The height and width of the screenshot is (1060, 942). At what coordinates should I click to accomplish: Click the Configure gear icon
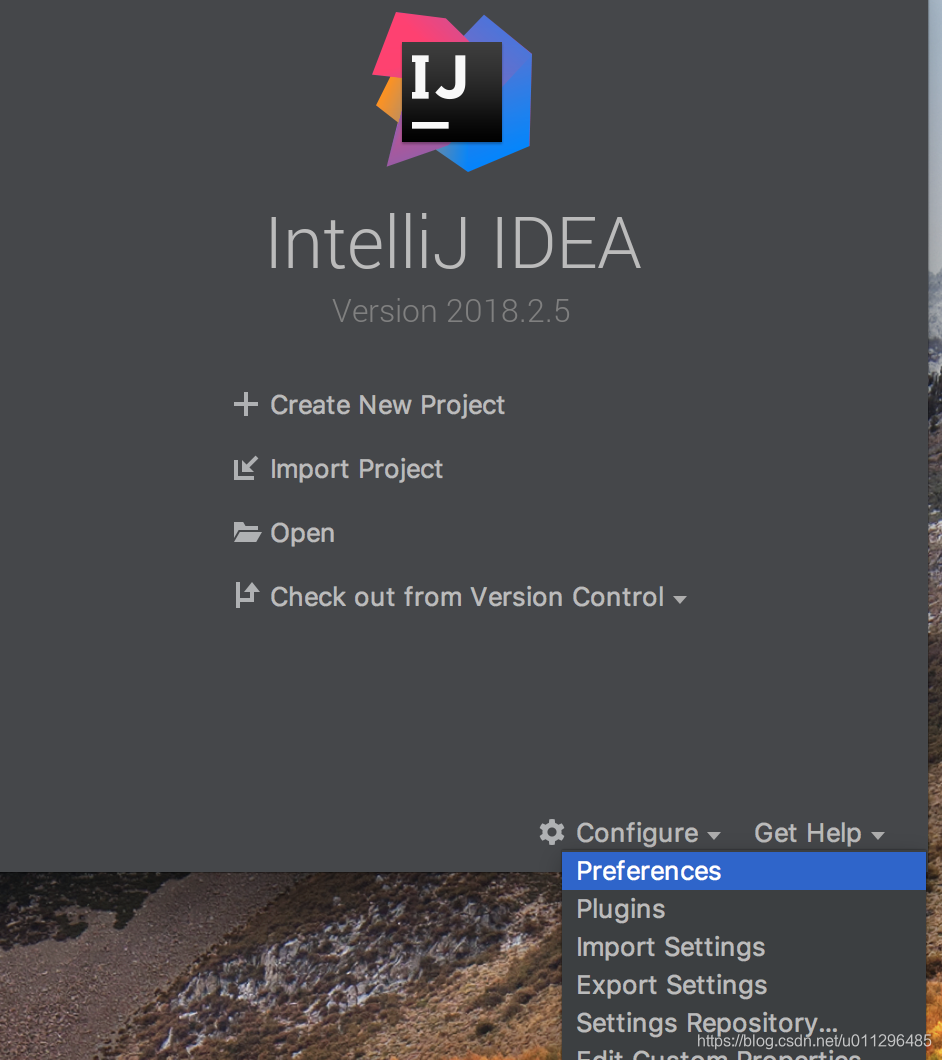(552, 832)
